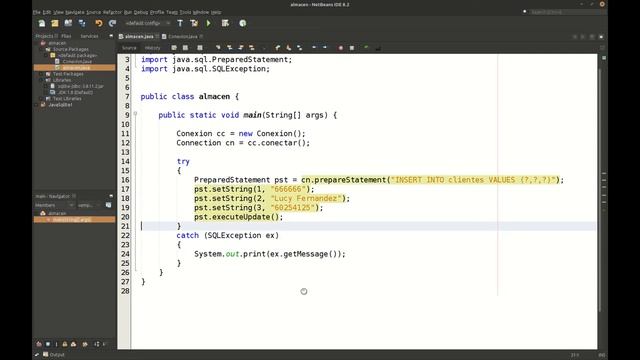Image resolution: width=640 pixels, height=360 pixels.
Task: Click the fold marker at line 9
Action: [135, 114]
